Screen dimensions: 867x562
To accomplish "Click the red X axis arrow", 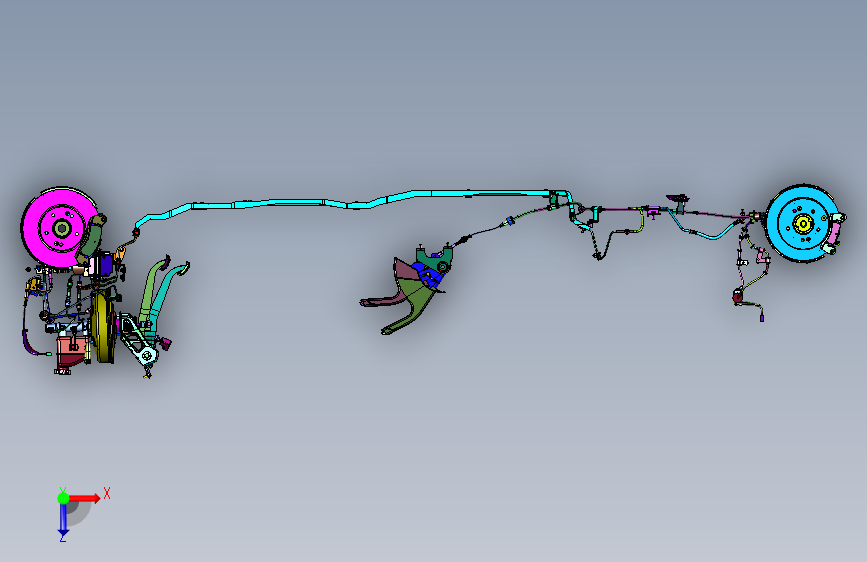I will coord(83,498).
